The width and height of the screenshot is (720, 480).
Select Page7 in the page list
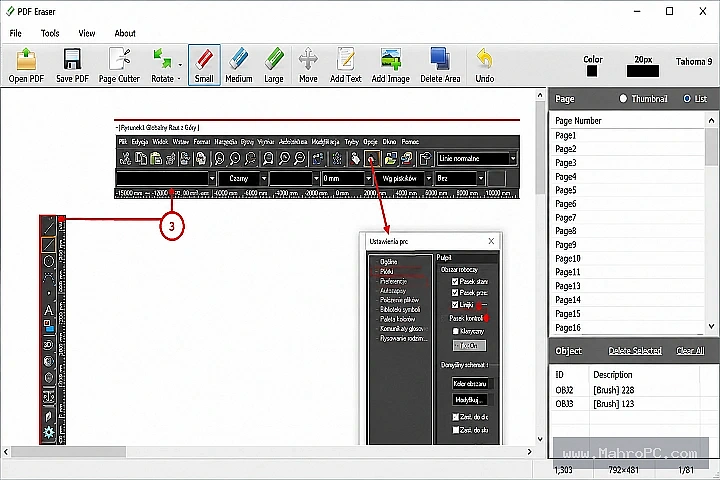(627, 217)
